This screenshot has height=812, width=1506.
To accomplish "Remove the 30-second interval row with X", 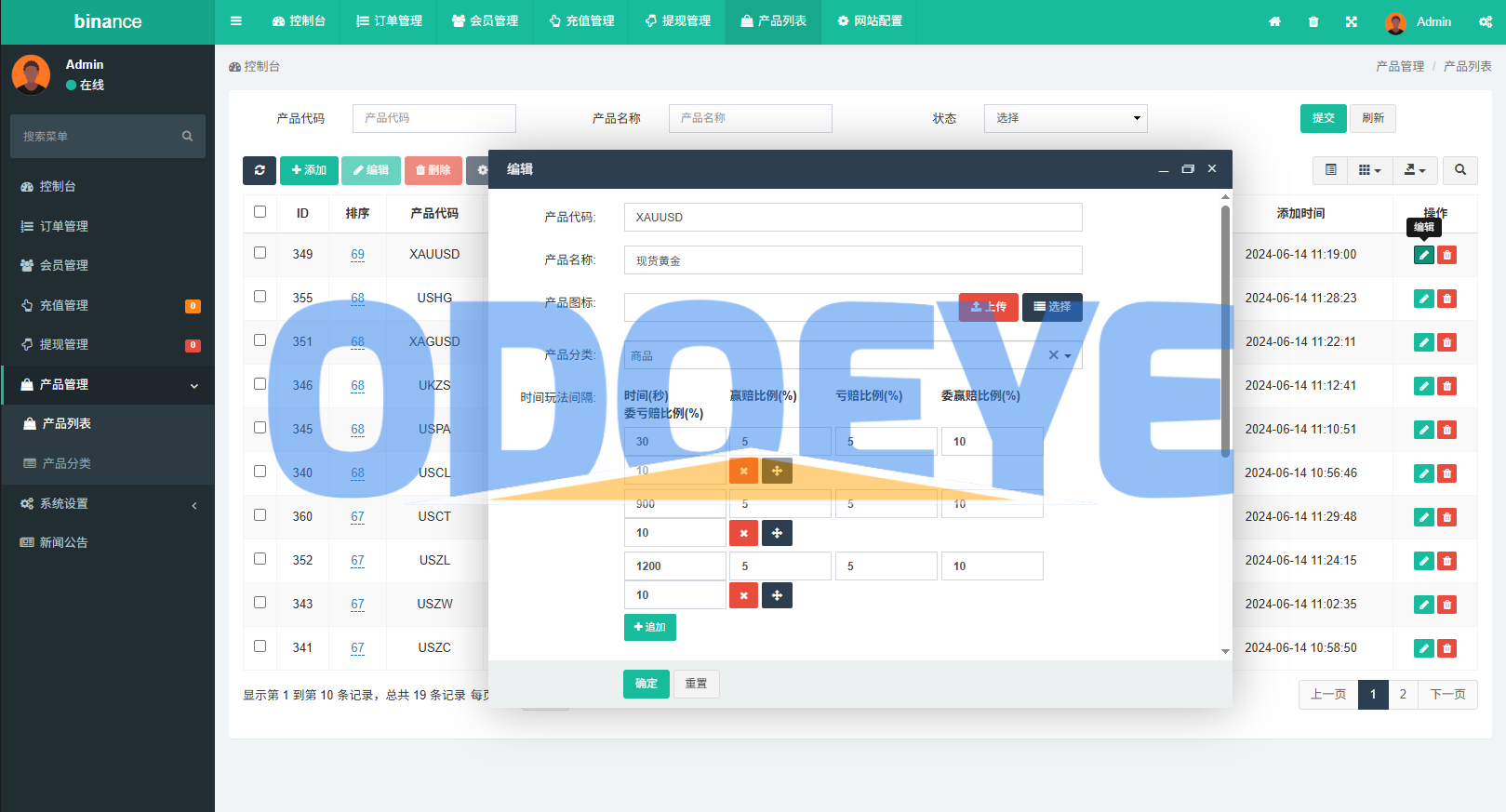I will (743, 471).
